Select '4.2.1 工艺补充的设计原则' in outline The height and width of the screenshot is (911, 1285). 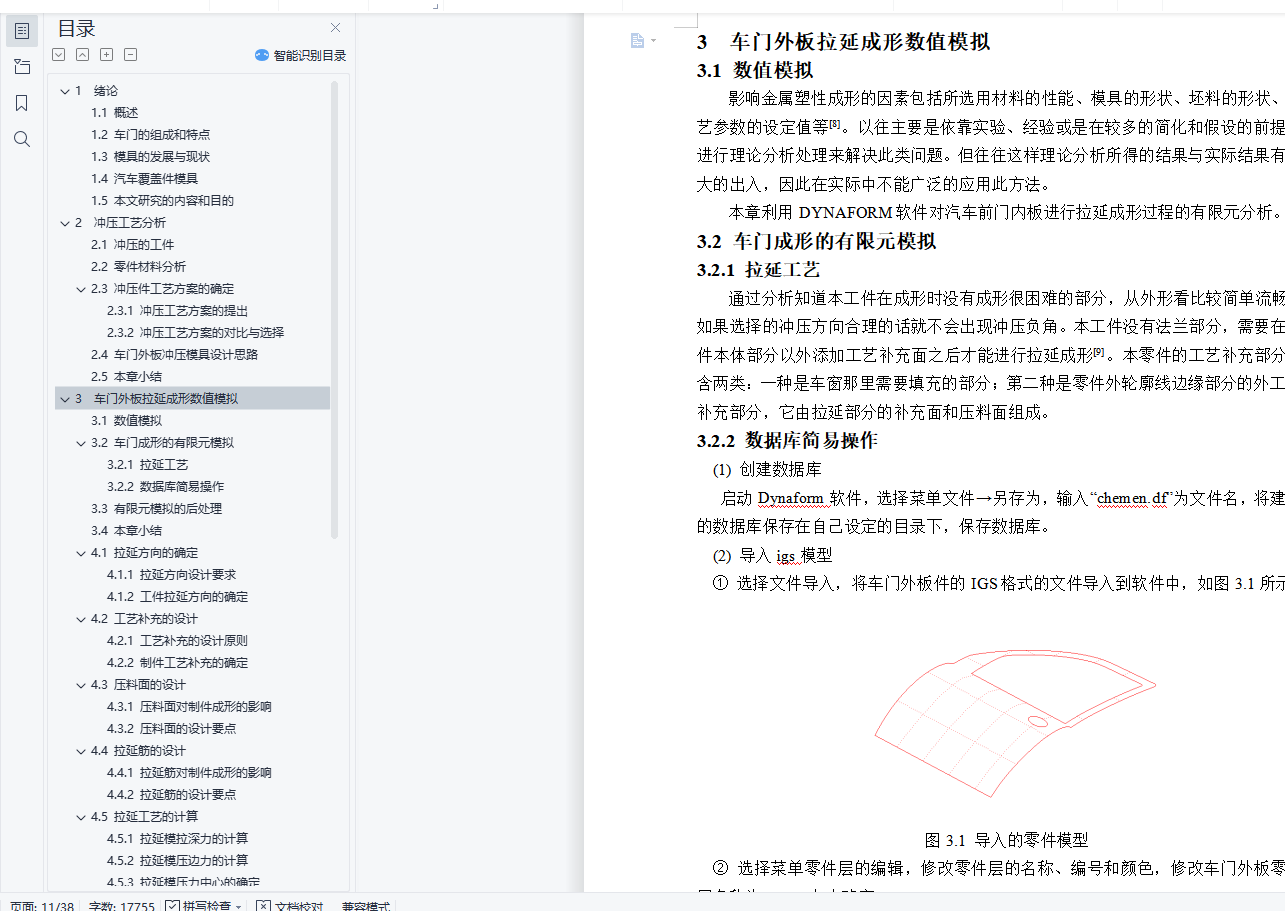[177, 641]
